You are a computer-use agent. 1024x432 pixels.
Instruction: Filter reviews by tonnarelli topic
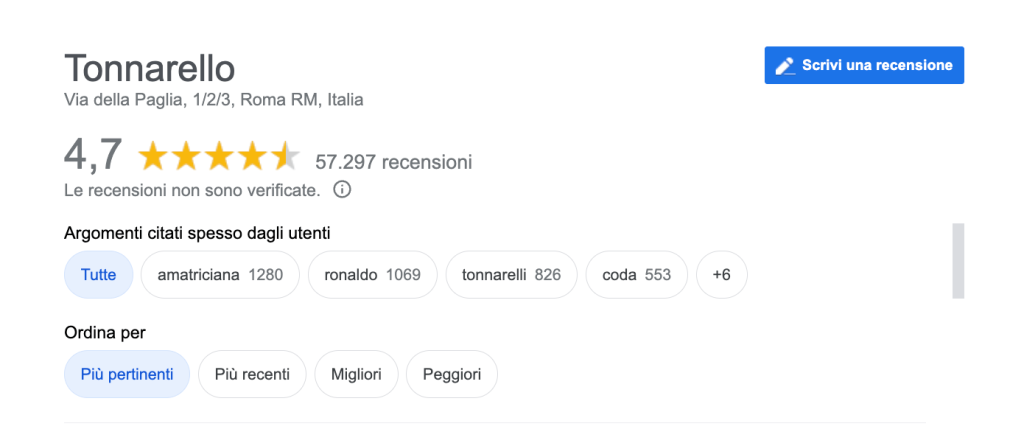tap(511, 275)
